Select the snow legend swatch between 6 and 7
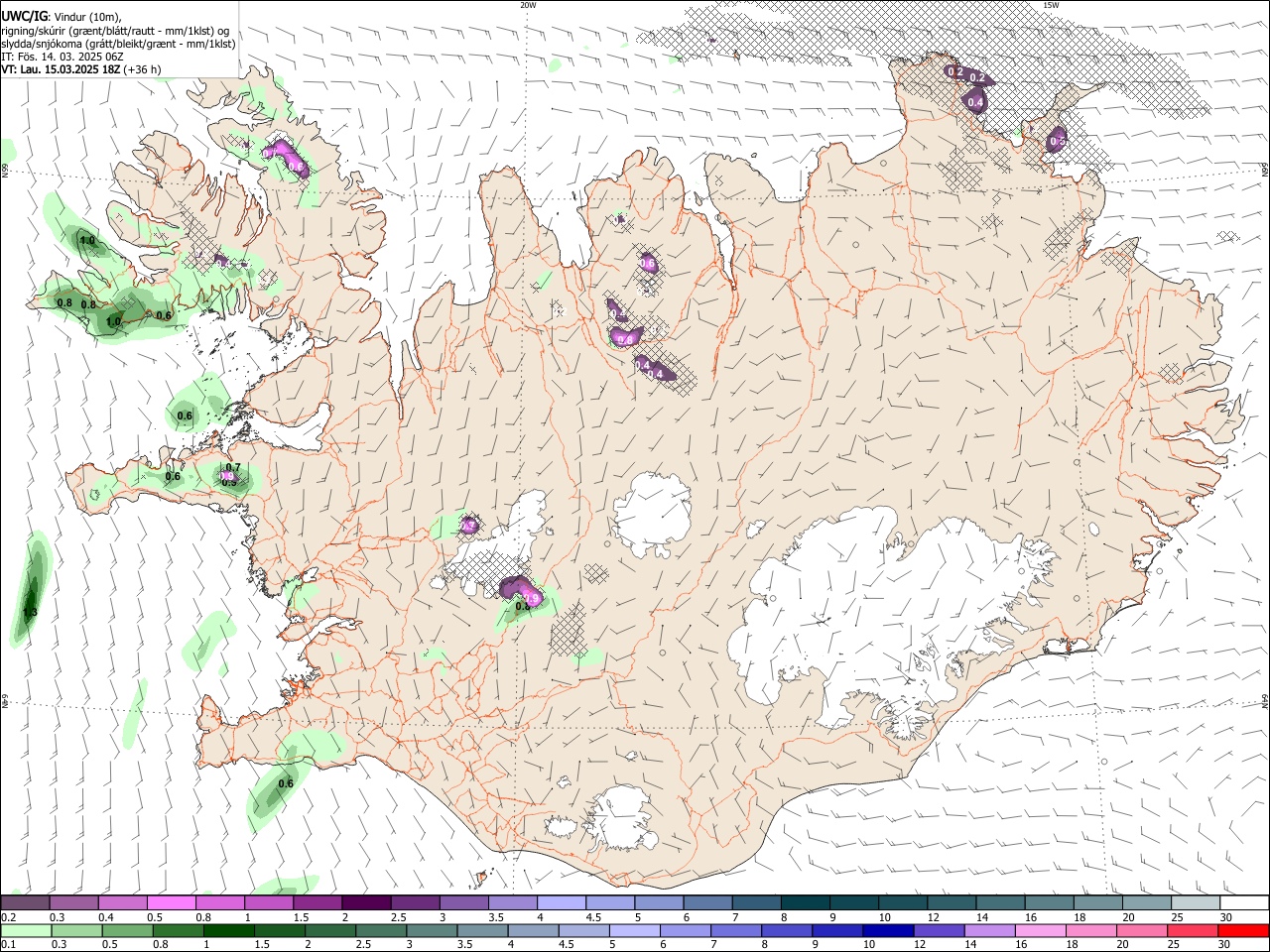 click(708, 903)
